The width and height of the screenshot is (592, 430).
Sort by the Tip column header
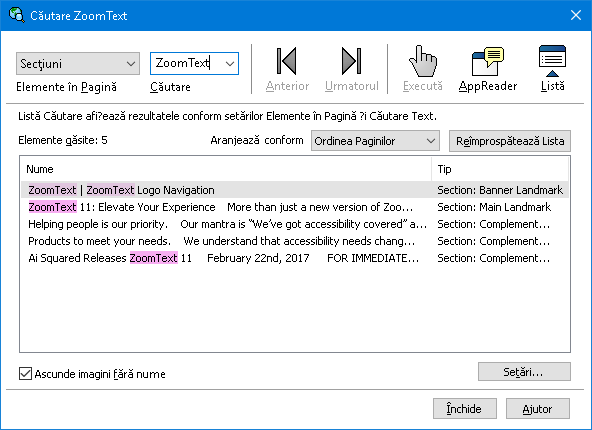[x=500, y=169]
